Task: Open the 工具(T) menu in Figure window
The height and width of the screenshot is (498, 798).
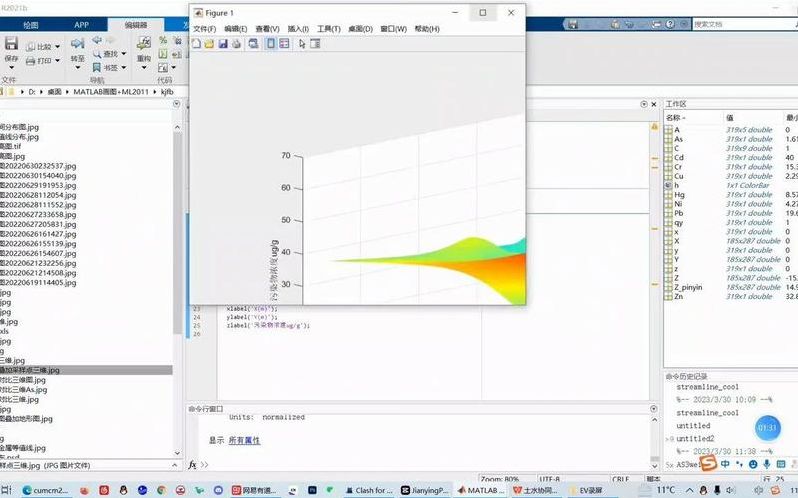Action: [328, 29]
